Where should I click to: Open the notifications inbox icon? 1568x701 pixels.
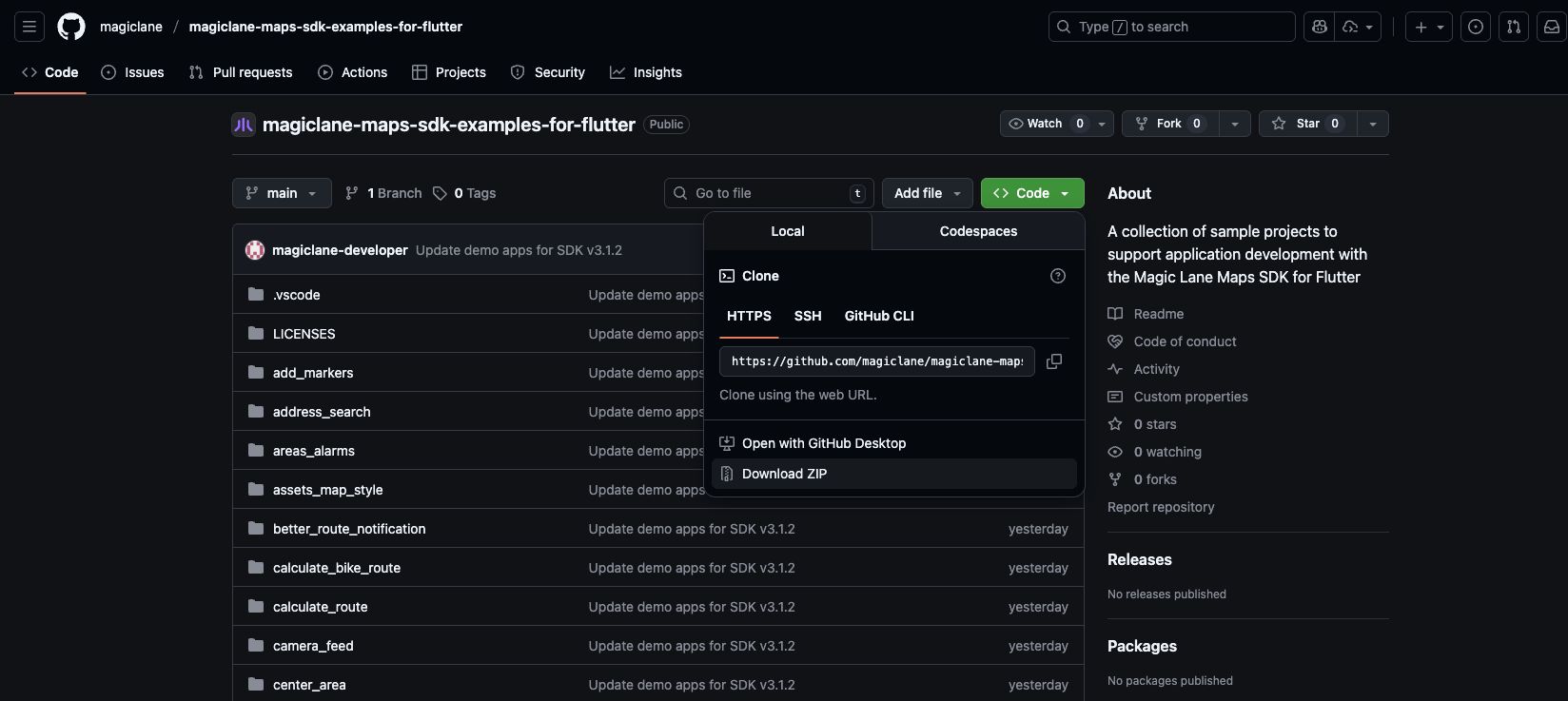tap(1551, 27)
